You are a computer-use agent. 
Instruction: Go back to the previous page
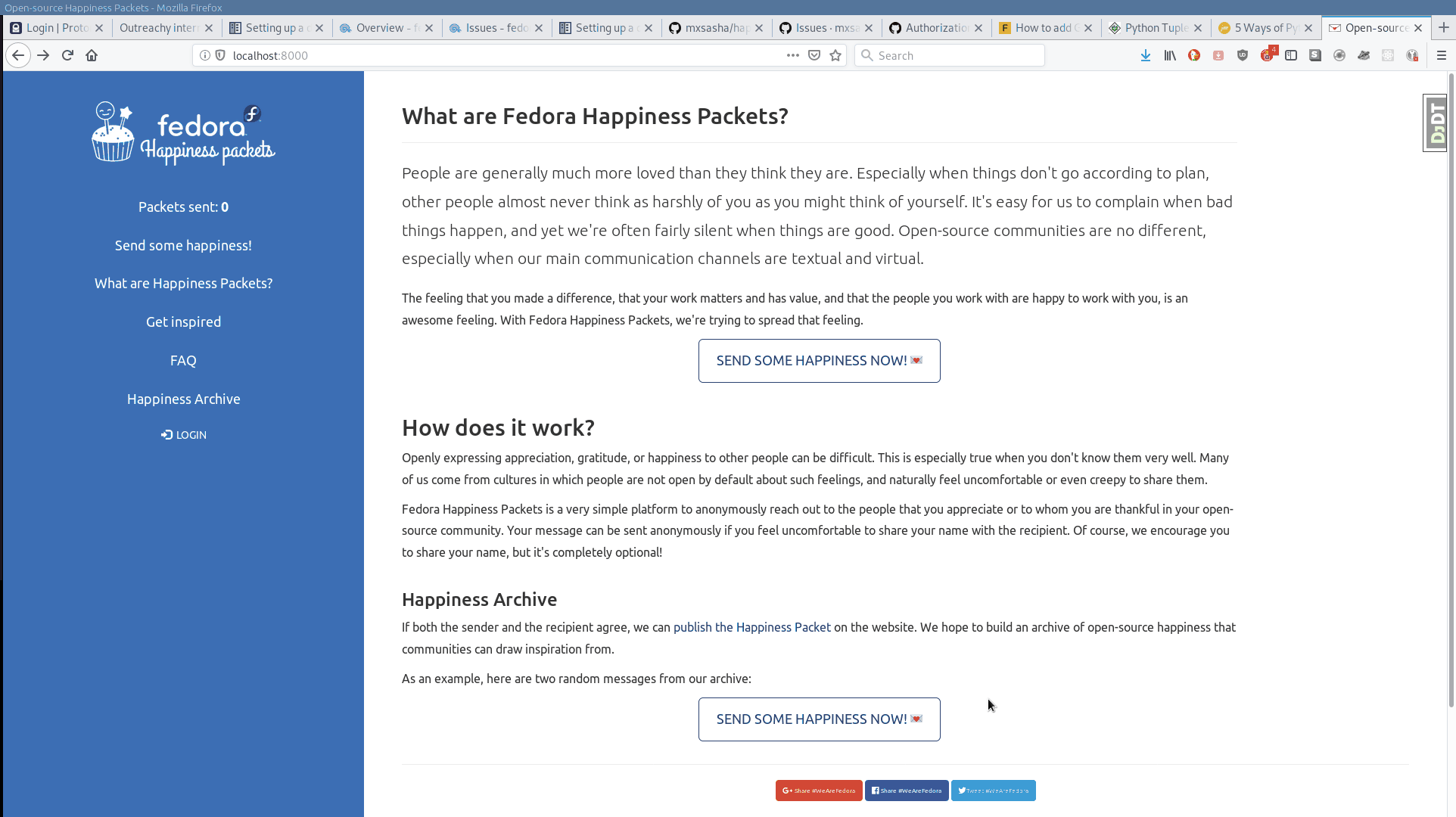[18, 55]
